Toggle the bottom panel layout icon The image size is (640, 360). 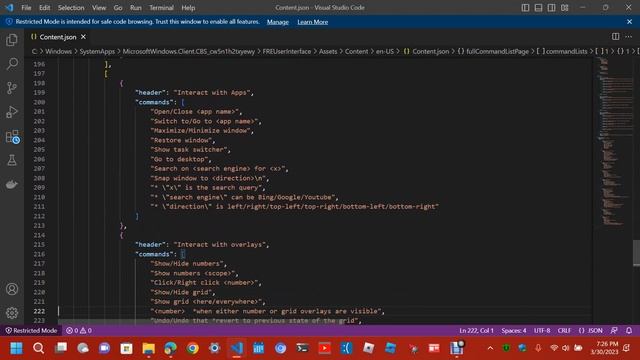[538, 8]
